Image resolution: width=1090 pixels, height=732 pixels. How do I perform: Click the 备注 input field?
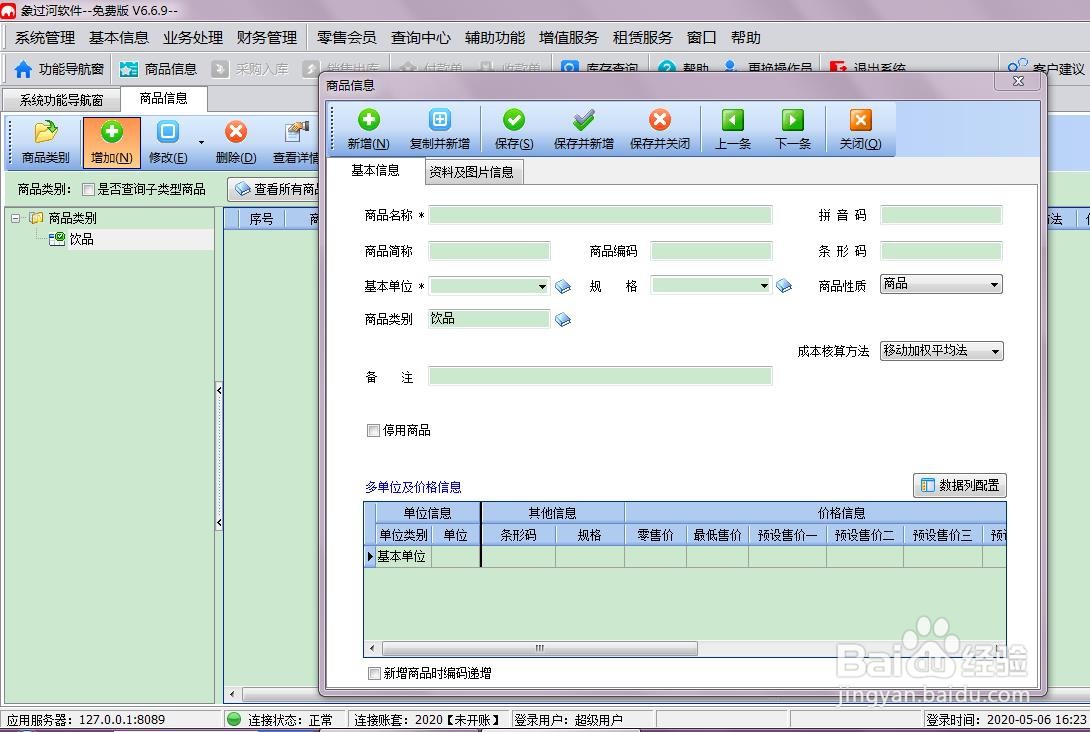point(601,376)
